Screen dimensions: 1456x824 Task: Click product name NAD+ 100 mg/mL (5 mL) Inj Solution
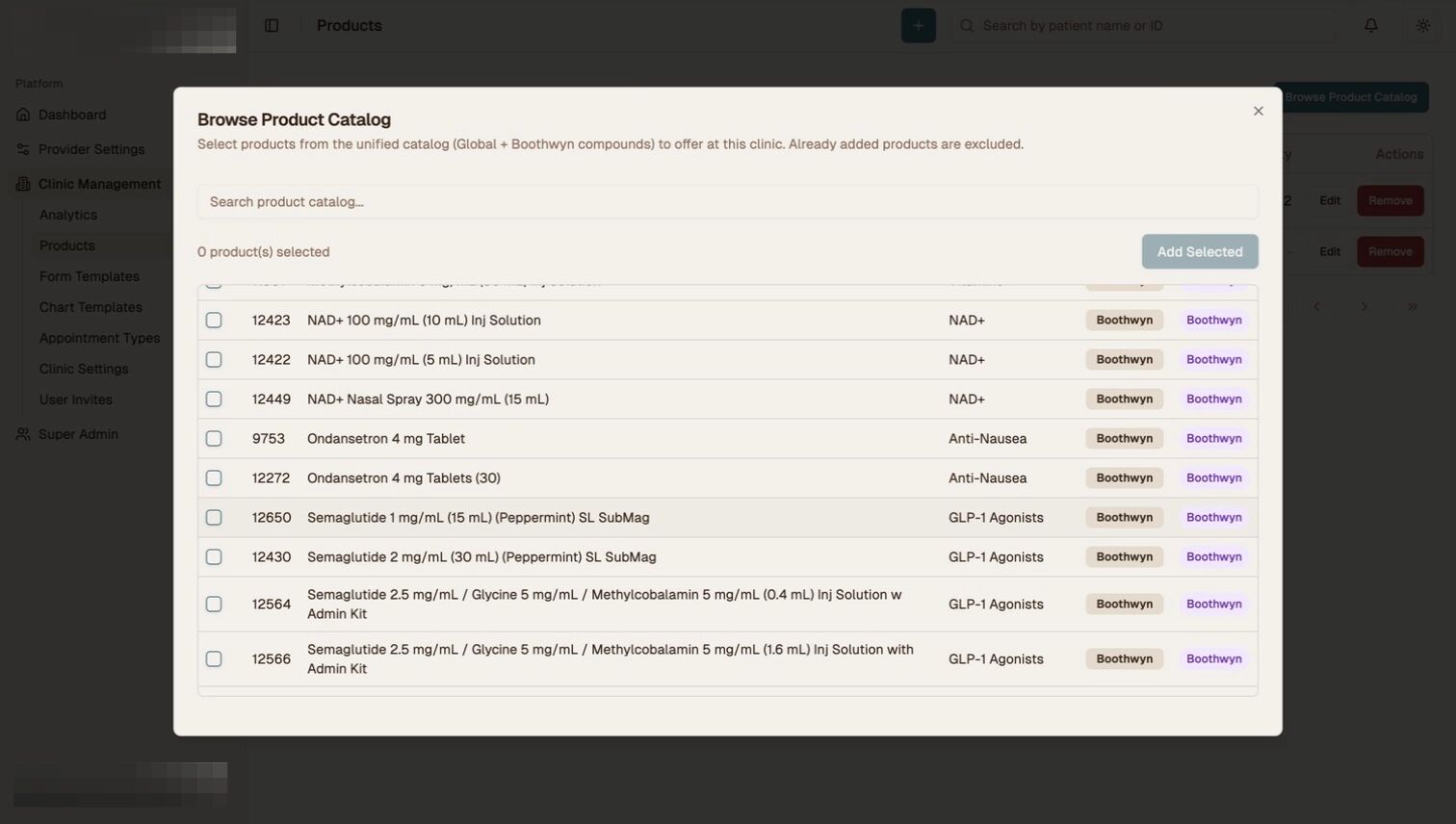(x=421, y=360)
